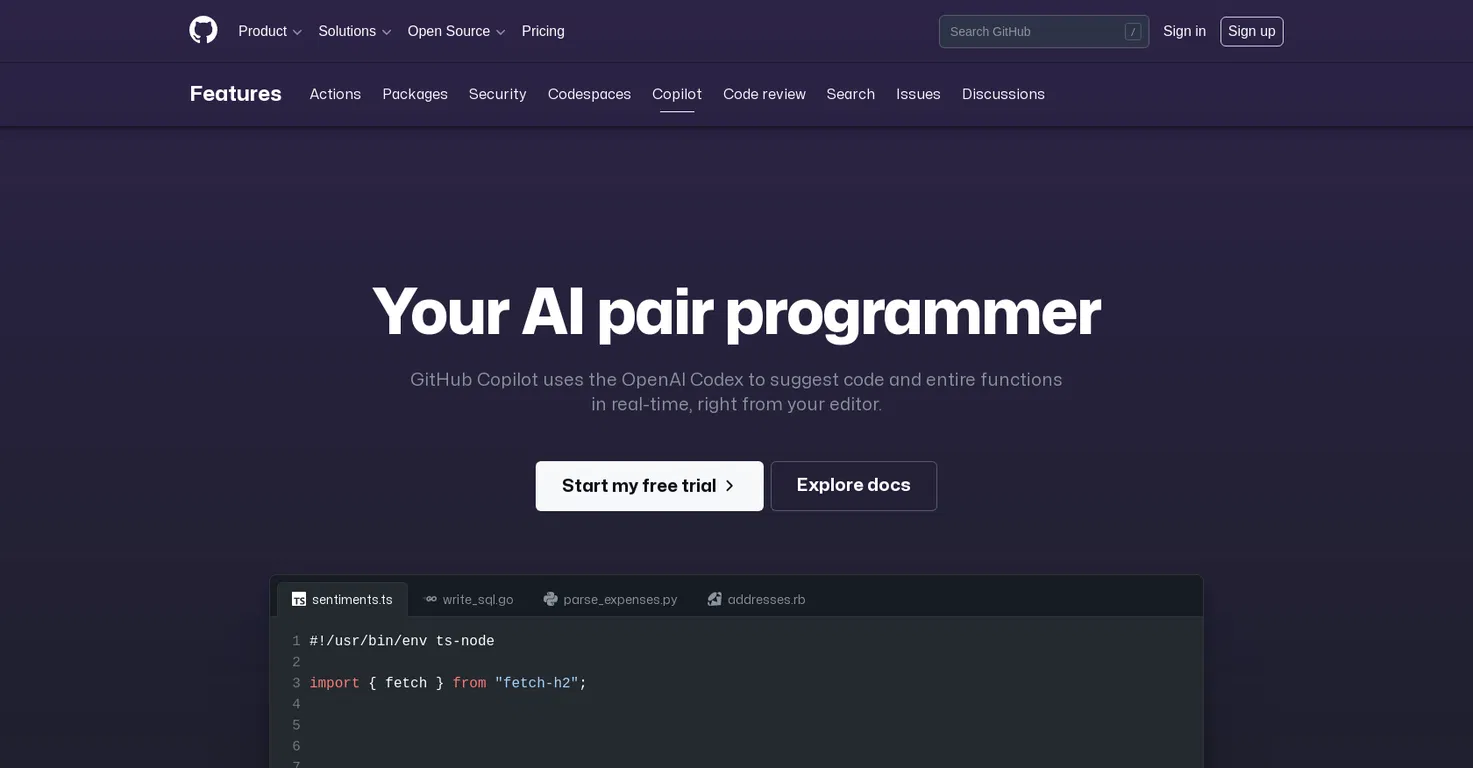This screenshot has height=768, width=1473.
Task: Expand the Product dropdown menu
Action: pyautogui.click(x=270, y=31)
